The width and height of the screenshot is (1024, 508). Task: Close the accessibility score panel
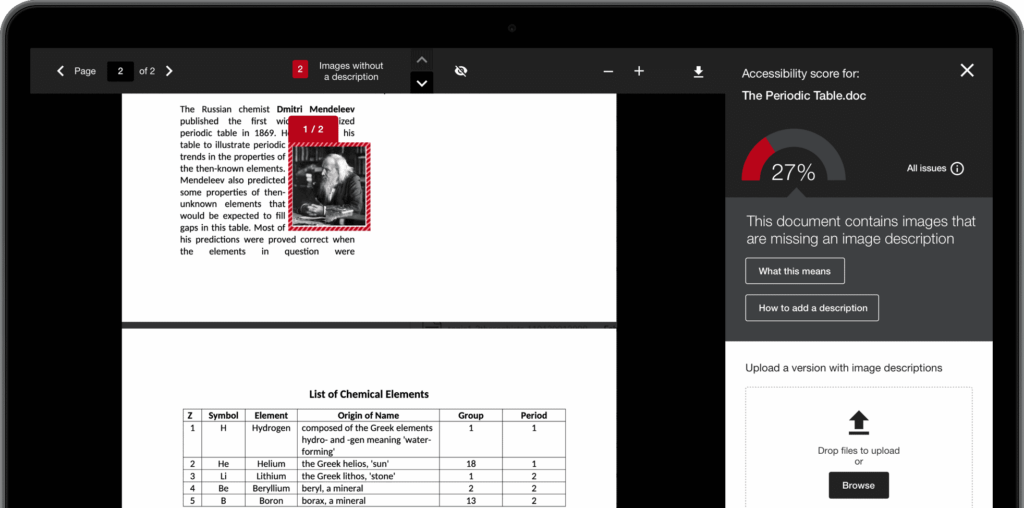coord(967,71)
